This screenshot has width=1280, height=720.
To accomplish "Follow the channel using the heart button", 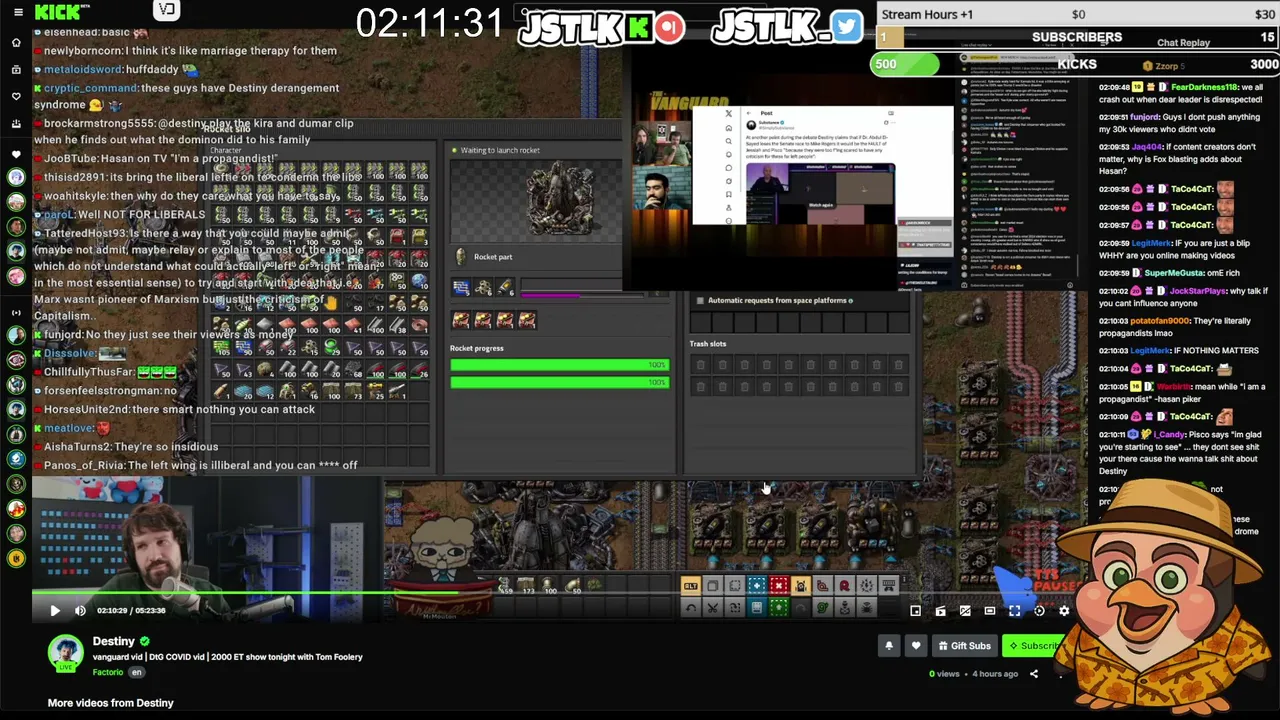I will [916, 646].
